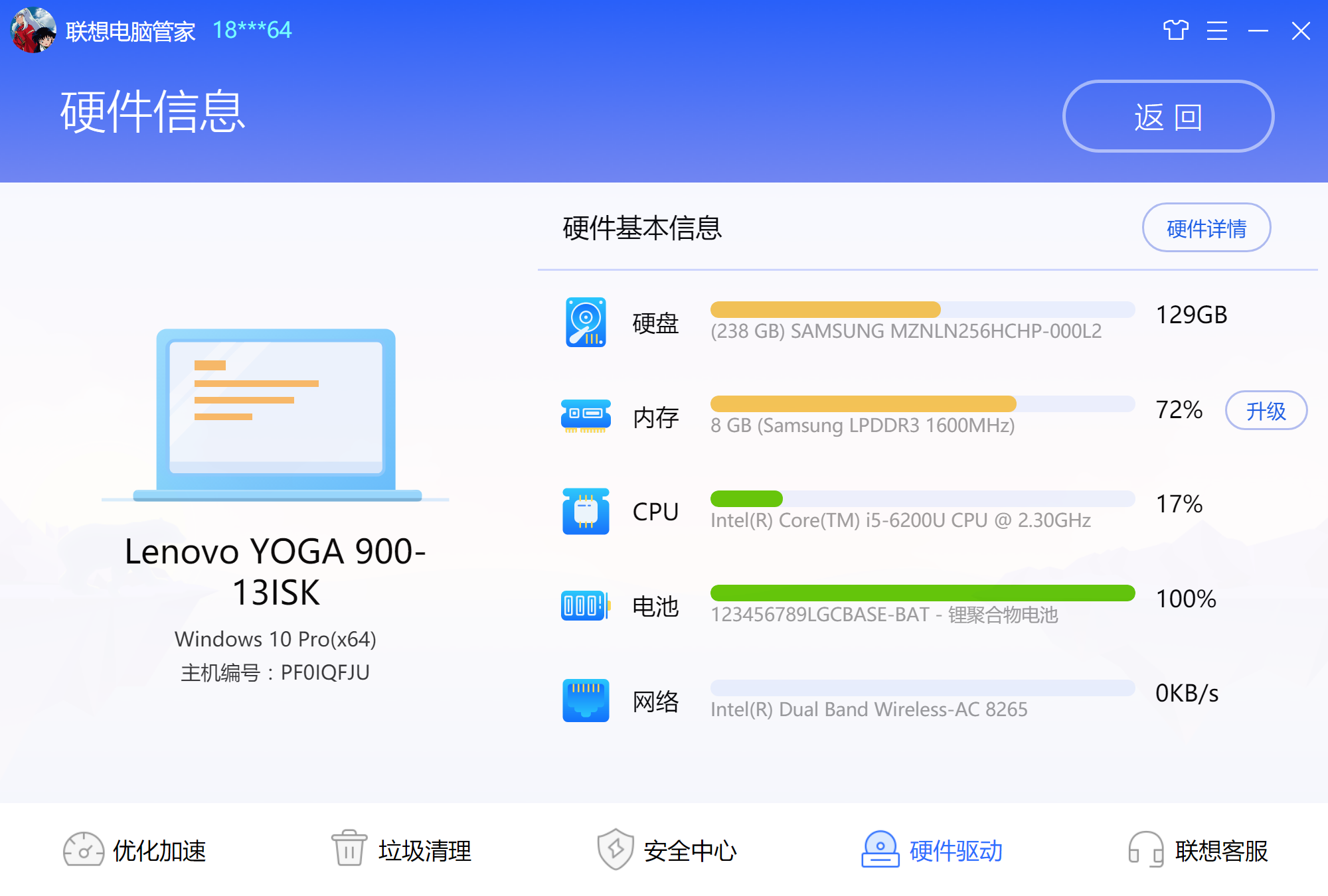This screenshot has width=1328, height=896.
Task: Click the account name 18***64
Action: (252, 31)
